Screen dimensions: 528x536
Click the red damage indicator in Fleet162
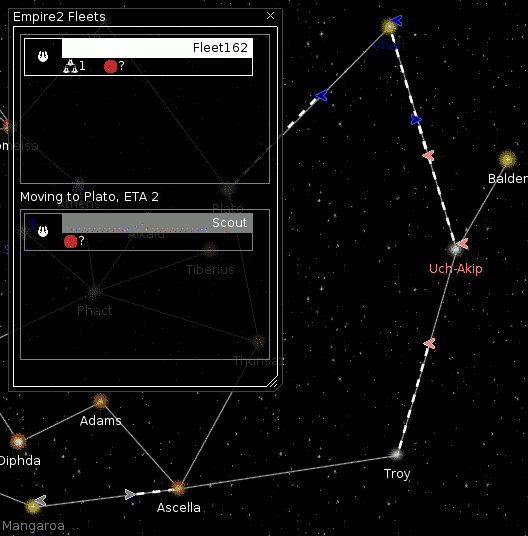(x=110, y=66)
